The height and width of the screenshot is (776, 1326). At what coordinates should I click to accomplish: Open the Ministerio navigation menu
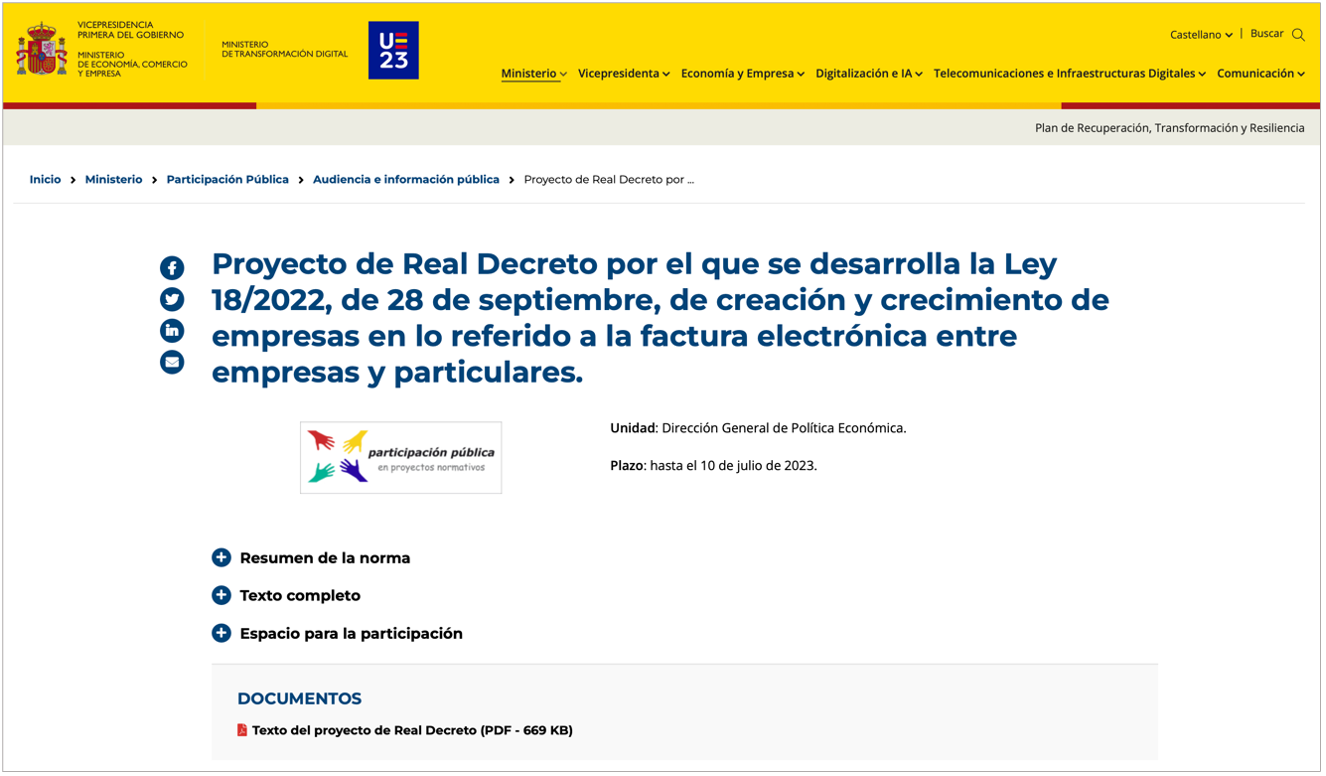533,73
